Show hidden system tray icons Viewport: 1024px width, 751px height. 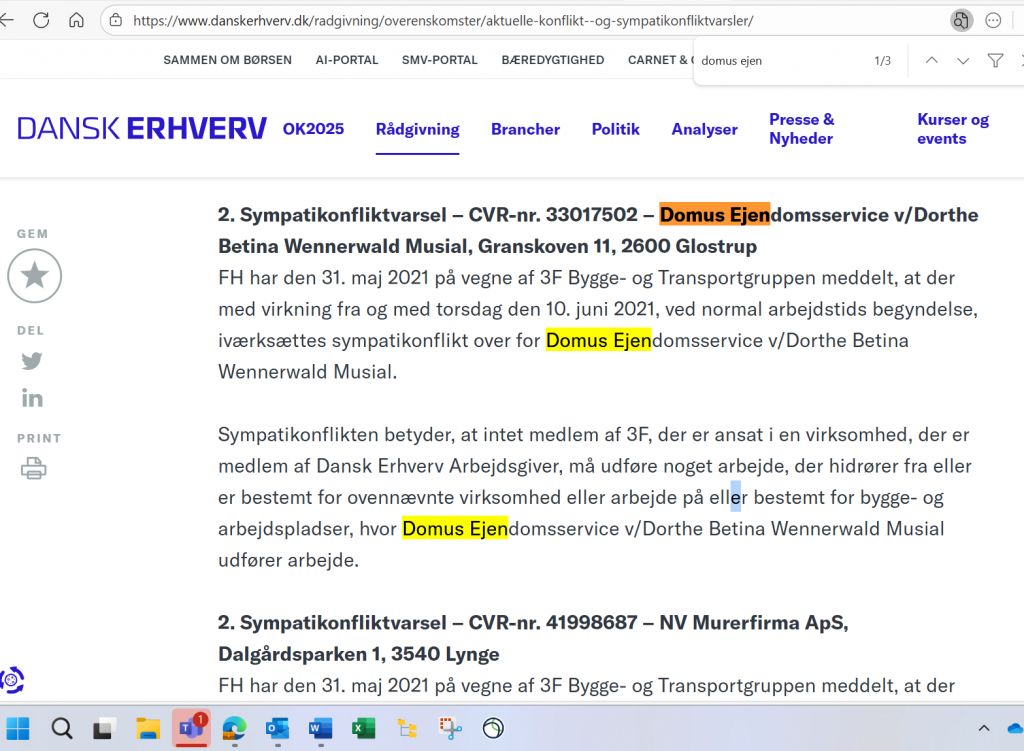[x=984, y=728]
